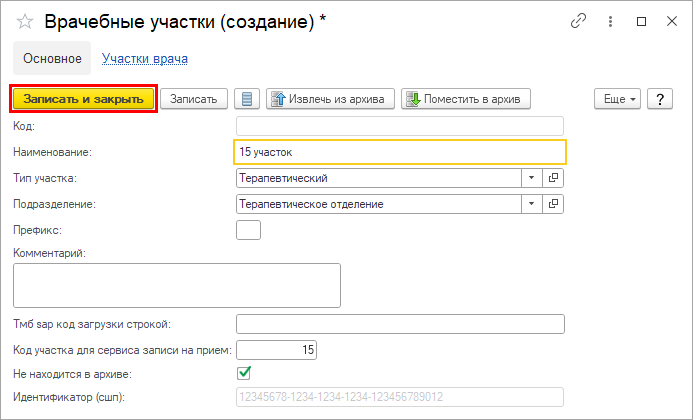Open Тип участка linked record form

[x=554, y=178]
